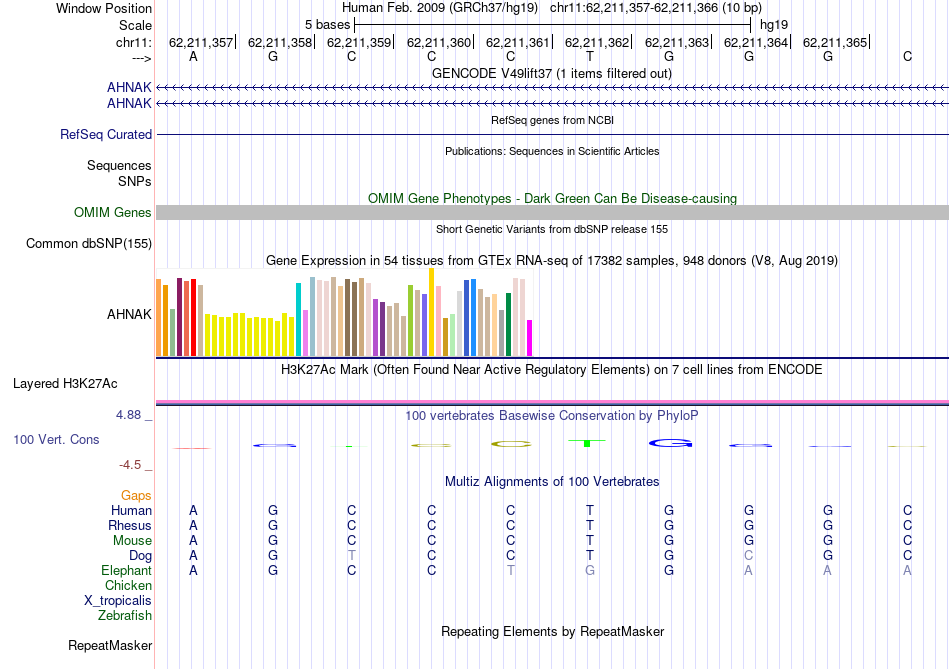This screenshot has height=669, width=950.
Task: Open the Common dbSNP(155) track label
Action: pyautogui.click(x=89, y=244)
